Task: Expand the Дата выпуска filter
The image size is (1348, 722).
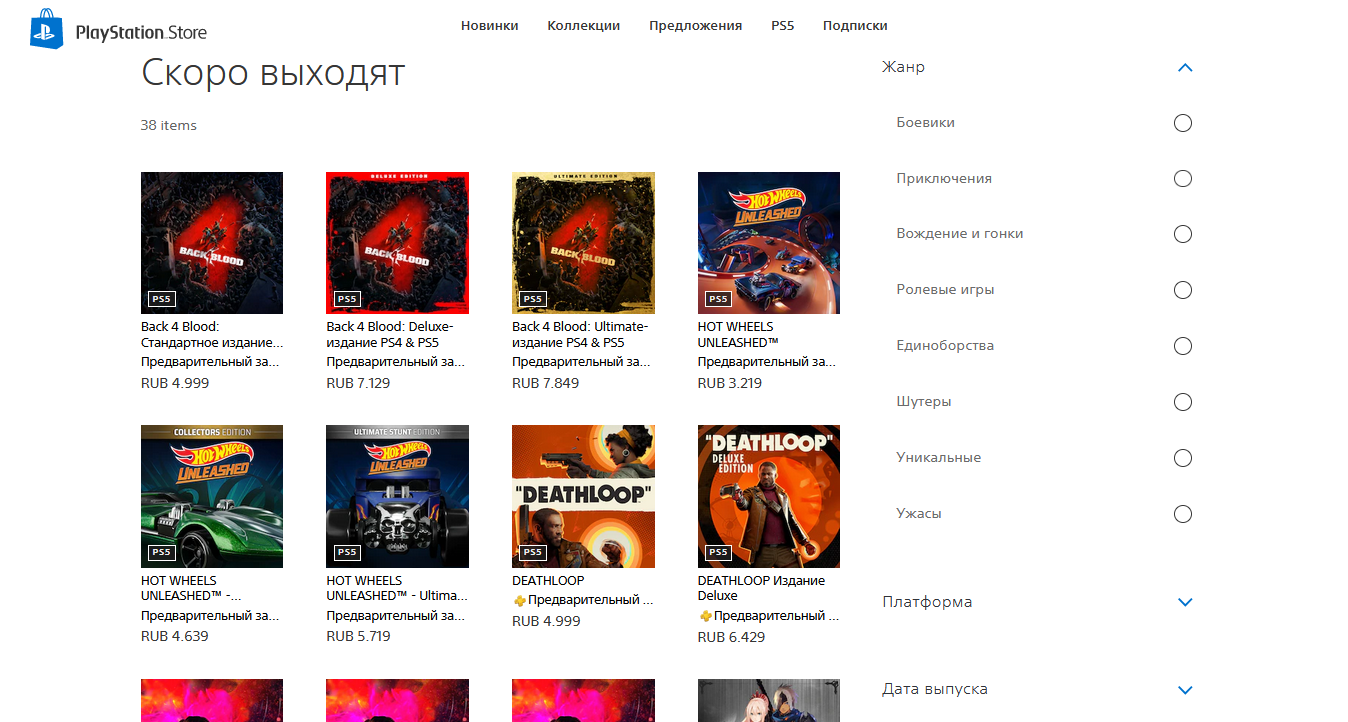Action: (1186, 690)
